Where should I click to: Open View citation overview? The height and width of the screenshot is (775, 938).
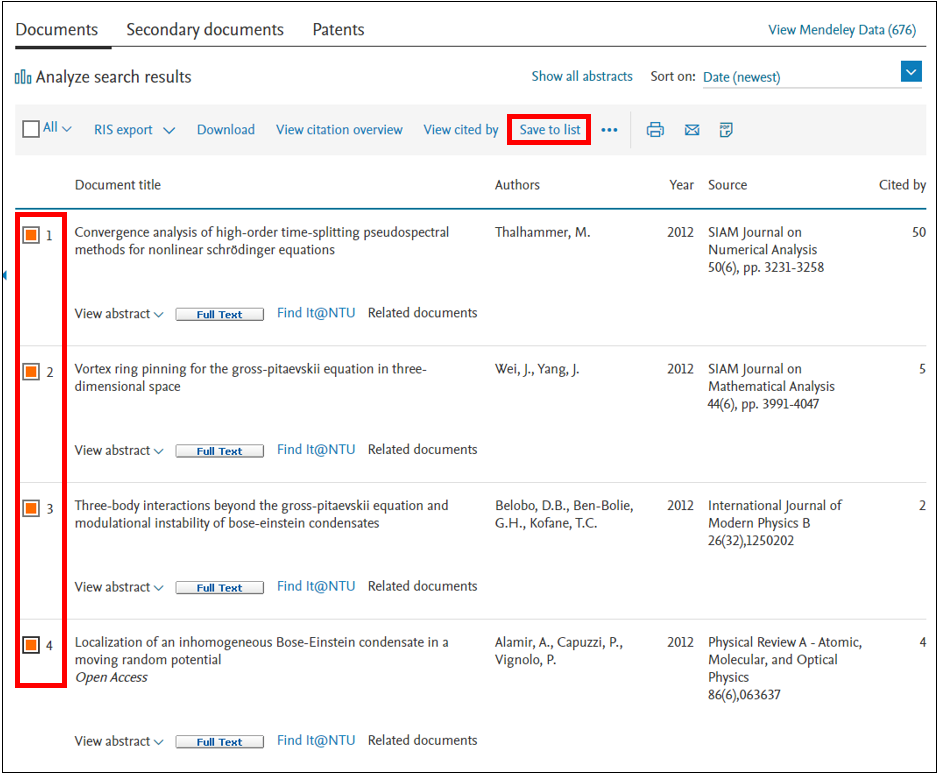(339, 130)
